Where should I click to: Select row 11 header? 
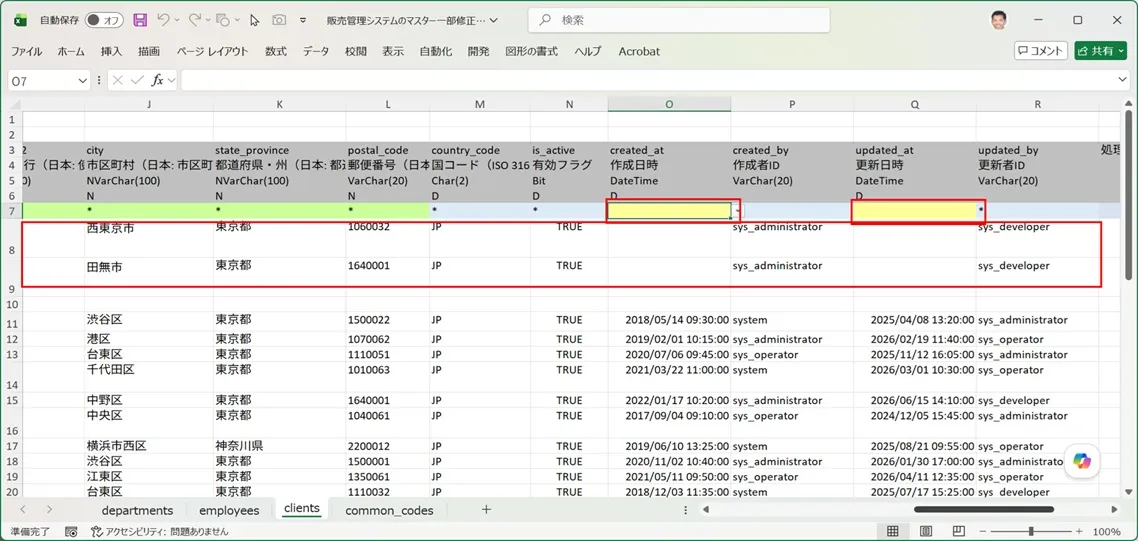[x=11, y=324]
